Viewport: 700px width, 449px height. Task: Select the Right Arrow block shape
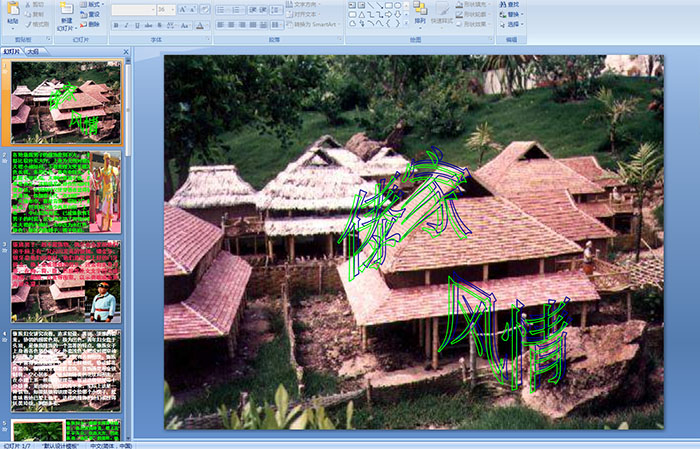point(388,14)
